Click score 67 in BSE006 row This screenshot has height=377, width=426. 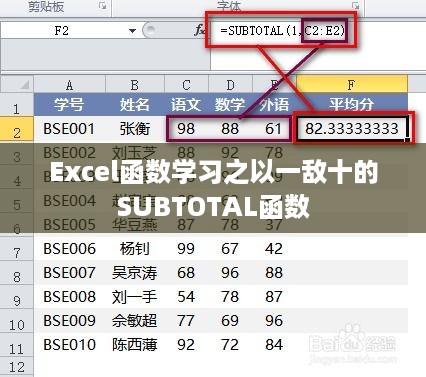click(x=230, y=249)
